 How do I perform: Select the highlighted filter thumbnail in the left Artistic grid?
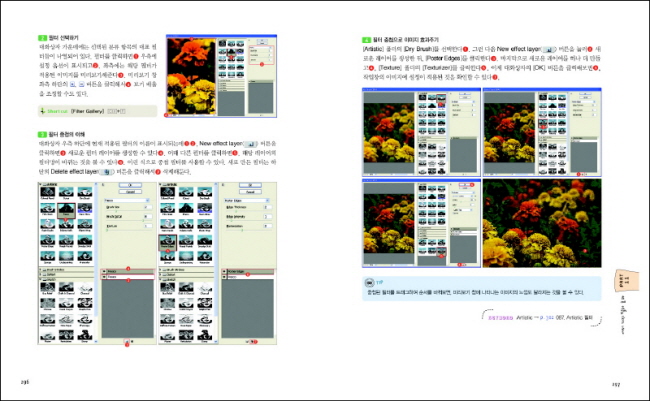[x=65, y=210]
